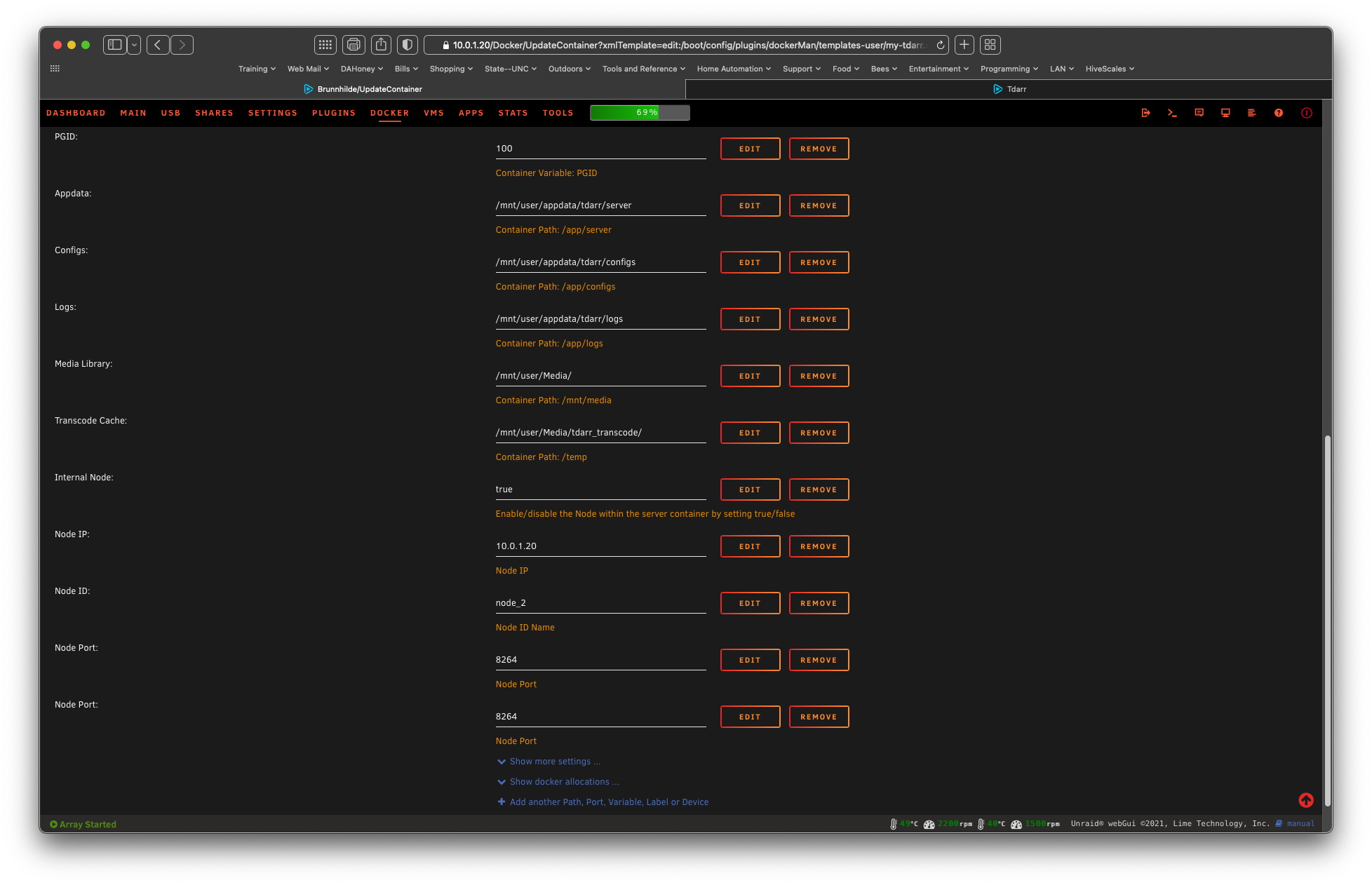Open the feedback speech bubble icon
This screenshot has width=1372, height=885.
tap(1199, 113)
